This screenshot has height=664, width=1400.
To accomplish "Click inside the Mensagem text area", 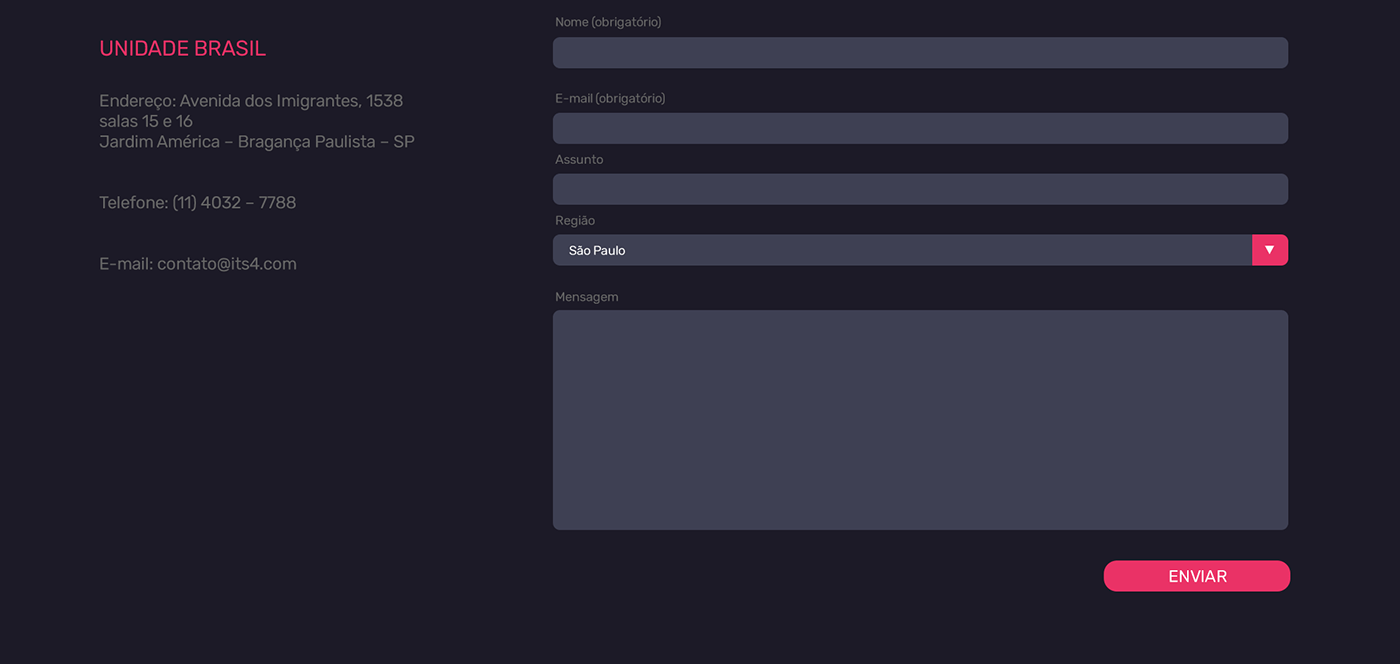I will (x=920, y=420).
